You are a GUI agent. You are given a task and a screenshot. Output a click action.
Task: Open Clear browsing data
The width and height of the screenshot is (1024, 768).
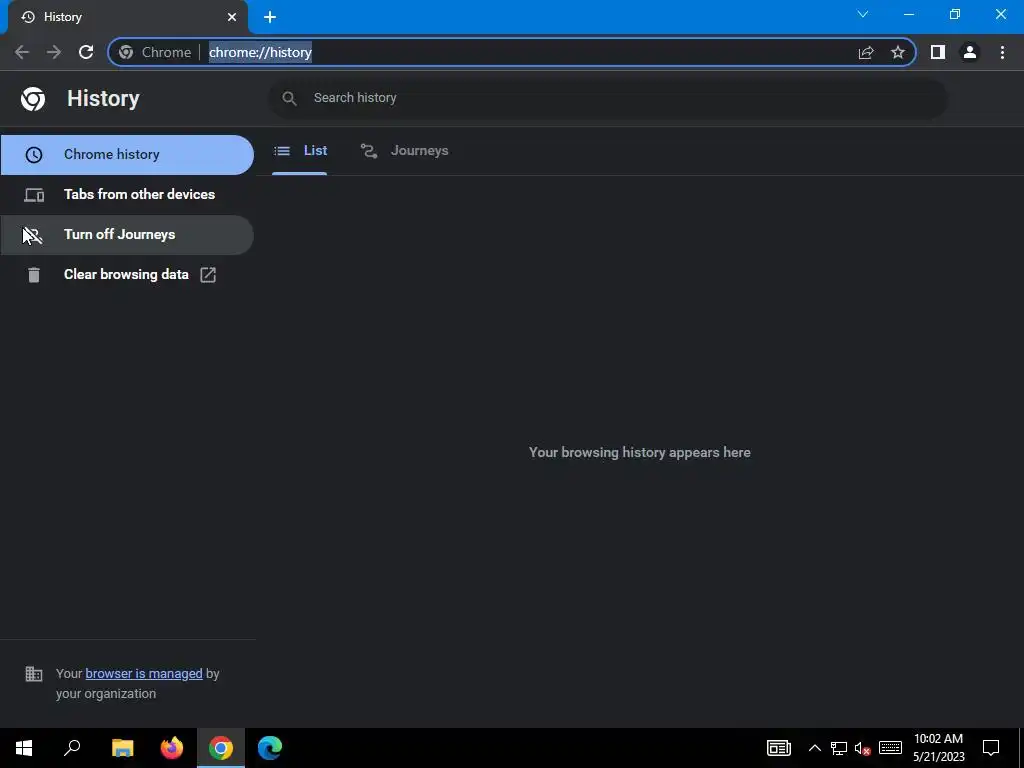coord(127,274)
